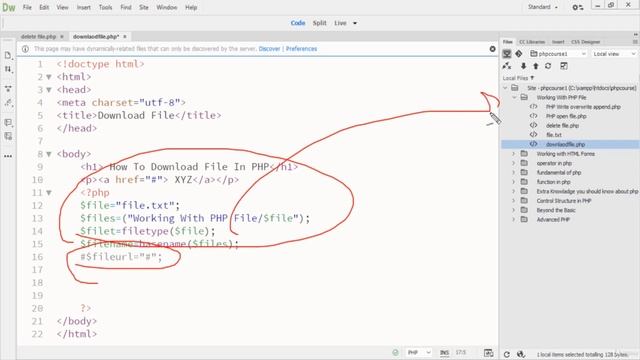The width and height of the screenshot is (640, 360).
Task: Switch to the delete file.php document tab
Action: 38,36
